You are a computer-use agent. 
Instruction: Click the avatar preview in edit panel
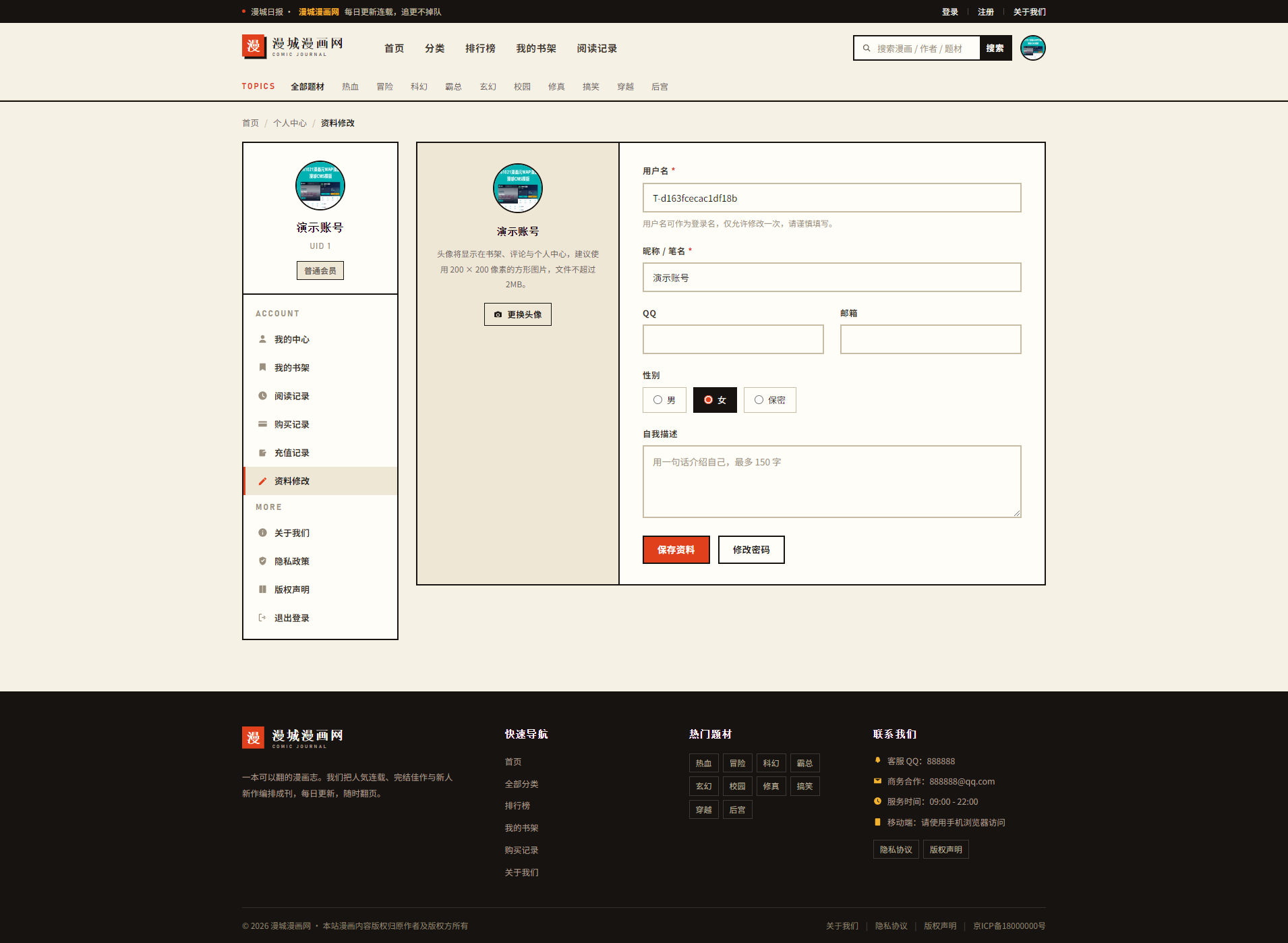coord(518,188)
